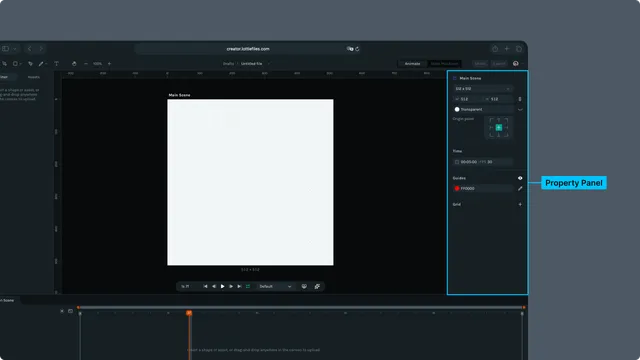640x360 pixels.
Task: Click the creator.lottiefiles.com address bar
Action: 248,49
